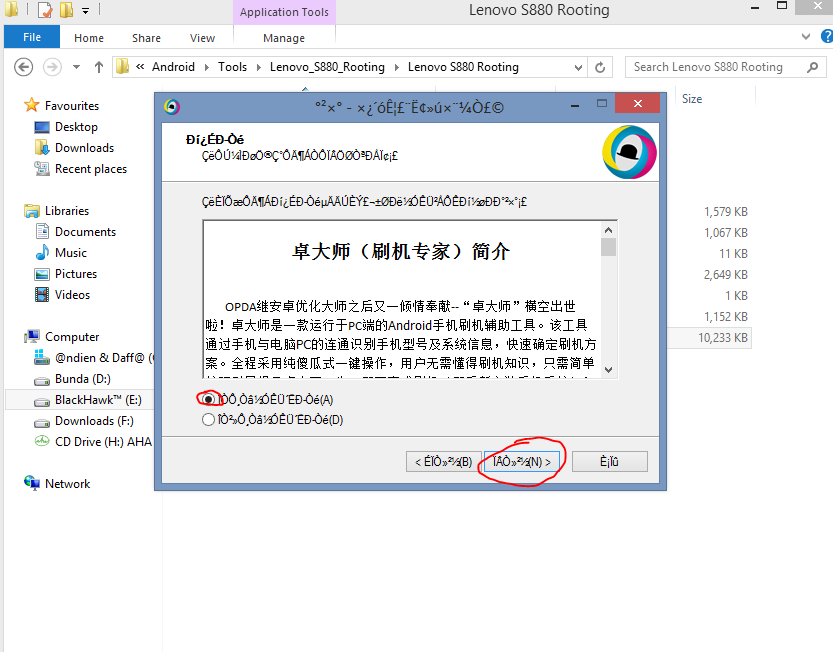Click the Lenovo_S880_Rooting breadcrumb

(x=327, y=67)
